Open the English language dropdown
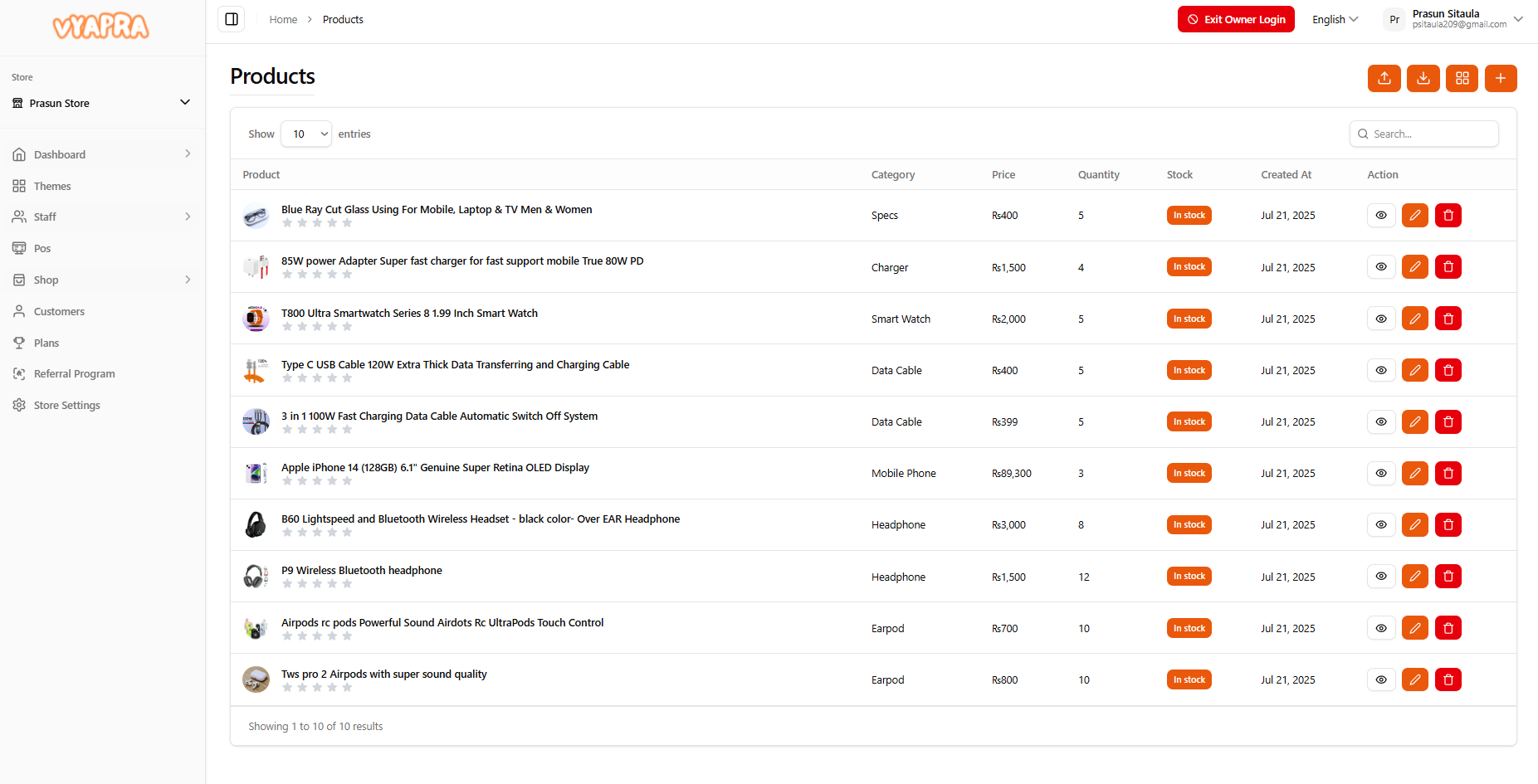Screen dimensions: 1538x784 point(1335,19)
